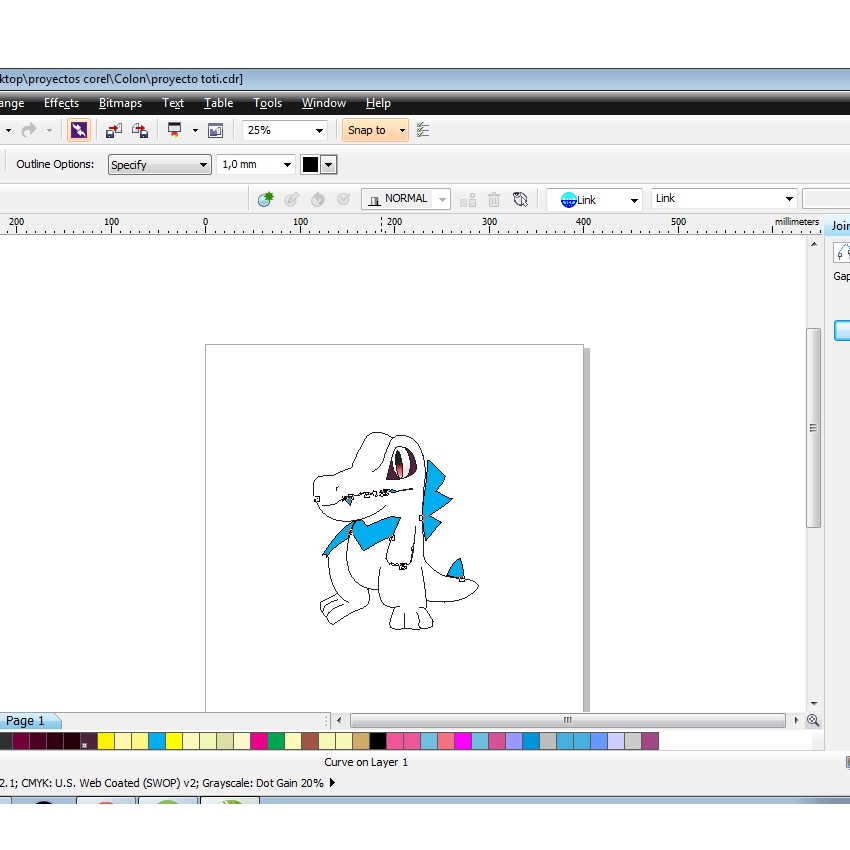This screenshot has width=850, height=850.
Task: Click the green globe icon left of NORMAL
Action: [265, 199]
